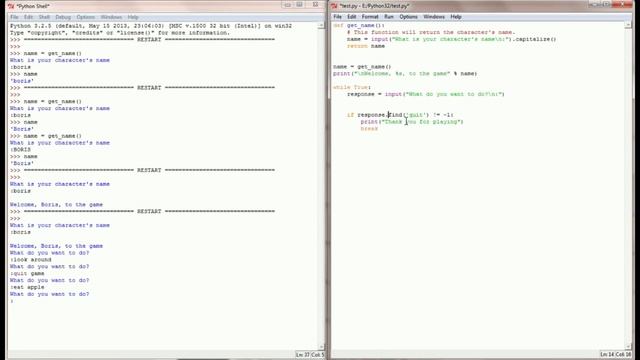Click Python Shell vertical scrollbar down arrow

point(321,347)
